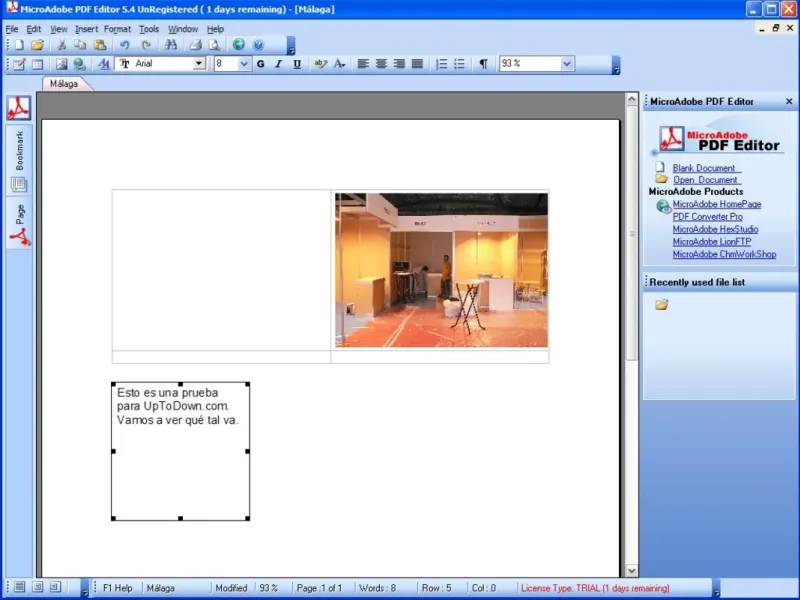Toggle Italic formatting

pos(279,64)
